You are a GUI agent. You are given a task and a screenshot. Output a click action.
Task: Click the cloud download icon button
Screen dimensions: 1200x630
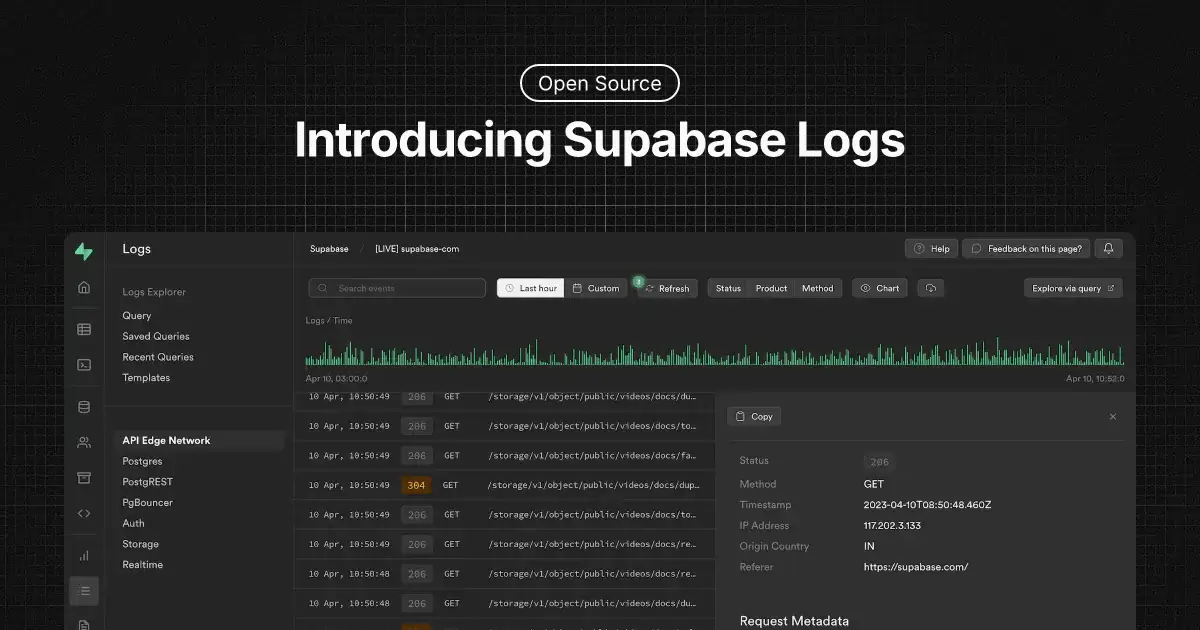click(930, 288)
